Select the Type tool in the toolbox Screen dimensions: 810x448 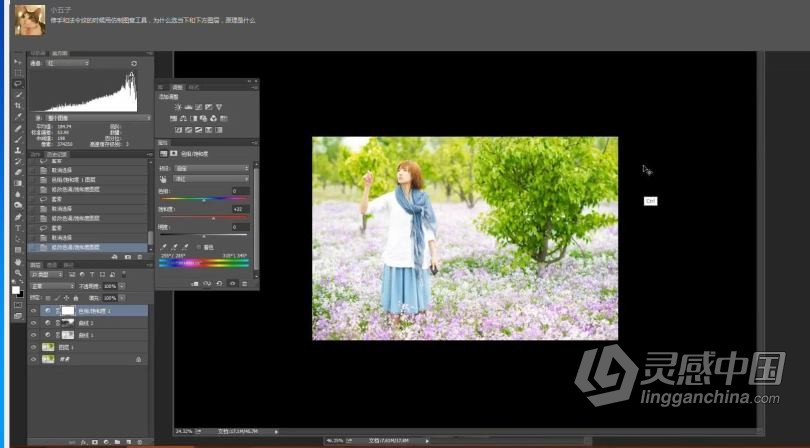coord(18,227)
